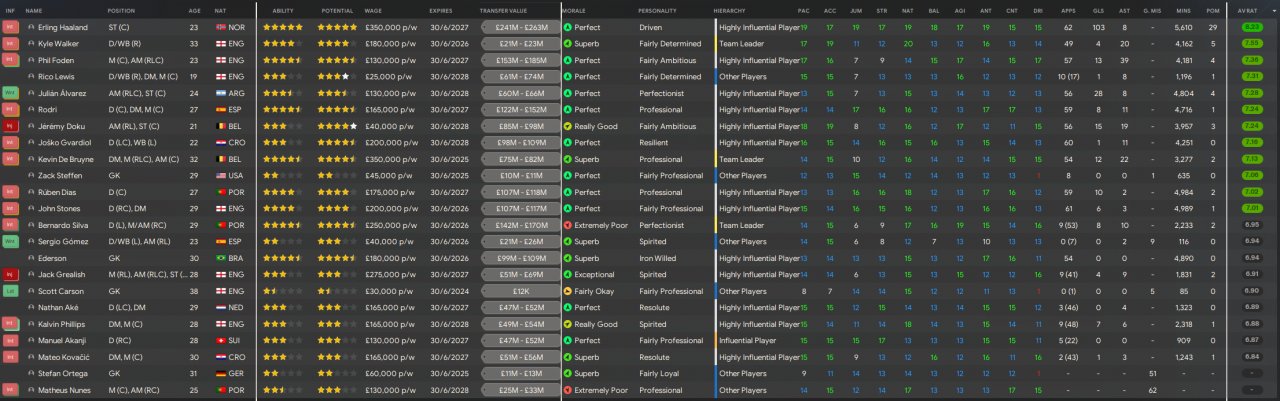Viewport: 1280px width, 401px height.
Task: Click Jérémy Doku's red Inj injury badge
Action: (x=10, y=126)
